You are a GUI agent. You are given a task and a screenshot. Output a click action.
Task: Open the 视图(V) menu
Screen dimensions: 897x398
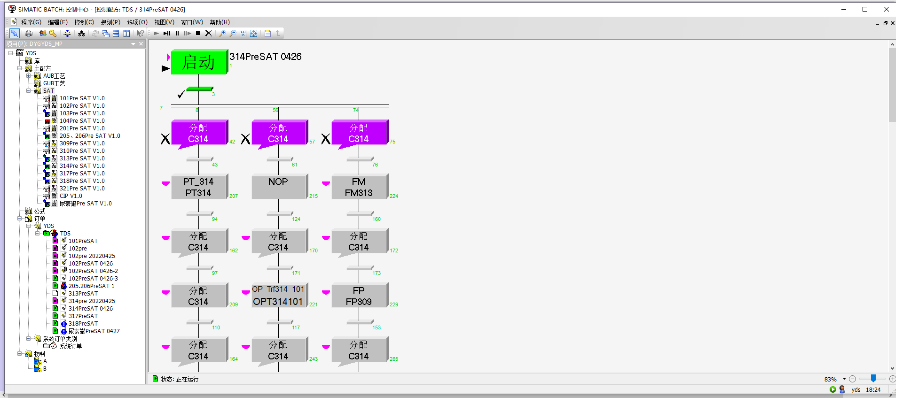(164, 22)
